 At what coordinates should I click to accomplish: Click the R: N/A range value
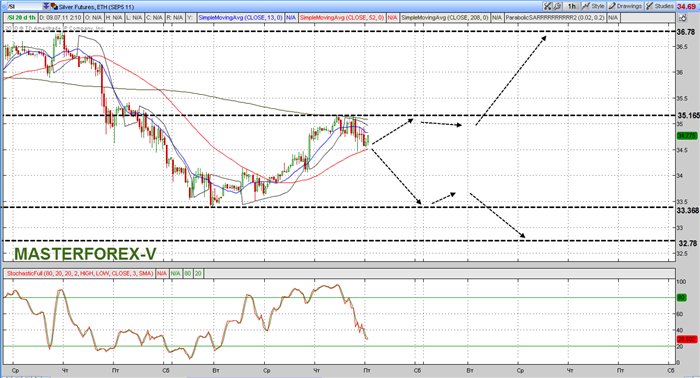point(175,17)
